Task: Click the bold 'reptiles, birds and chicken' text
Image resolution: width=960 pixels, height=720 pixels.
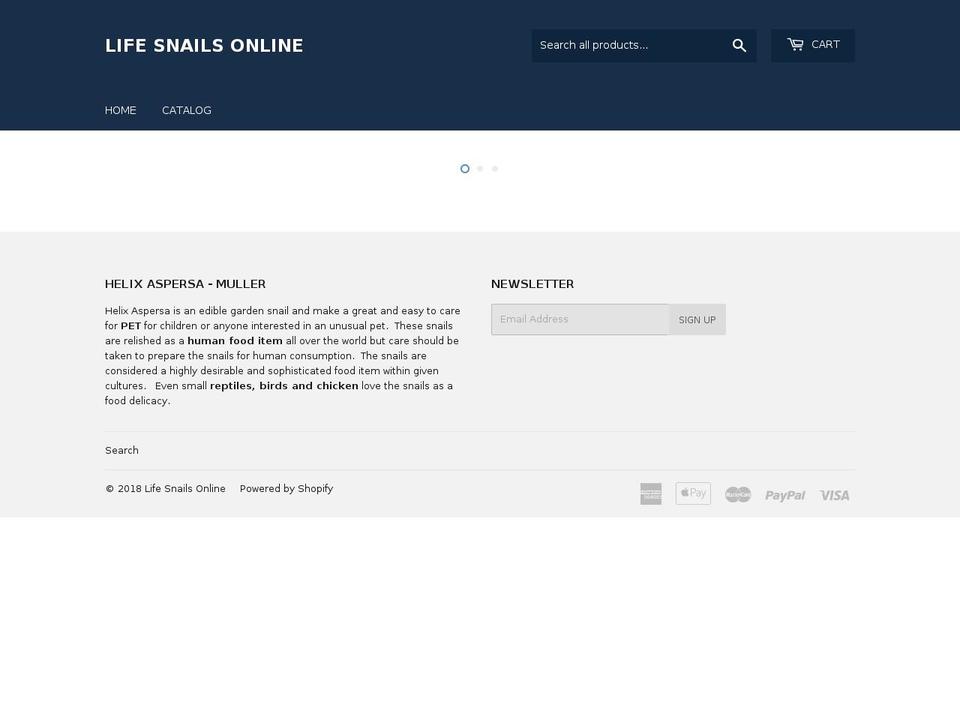Action: click(x=284, y=386)
